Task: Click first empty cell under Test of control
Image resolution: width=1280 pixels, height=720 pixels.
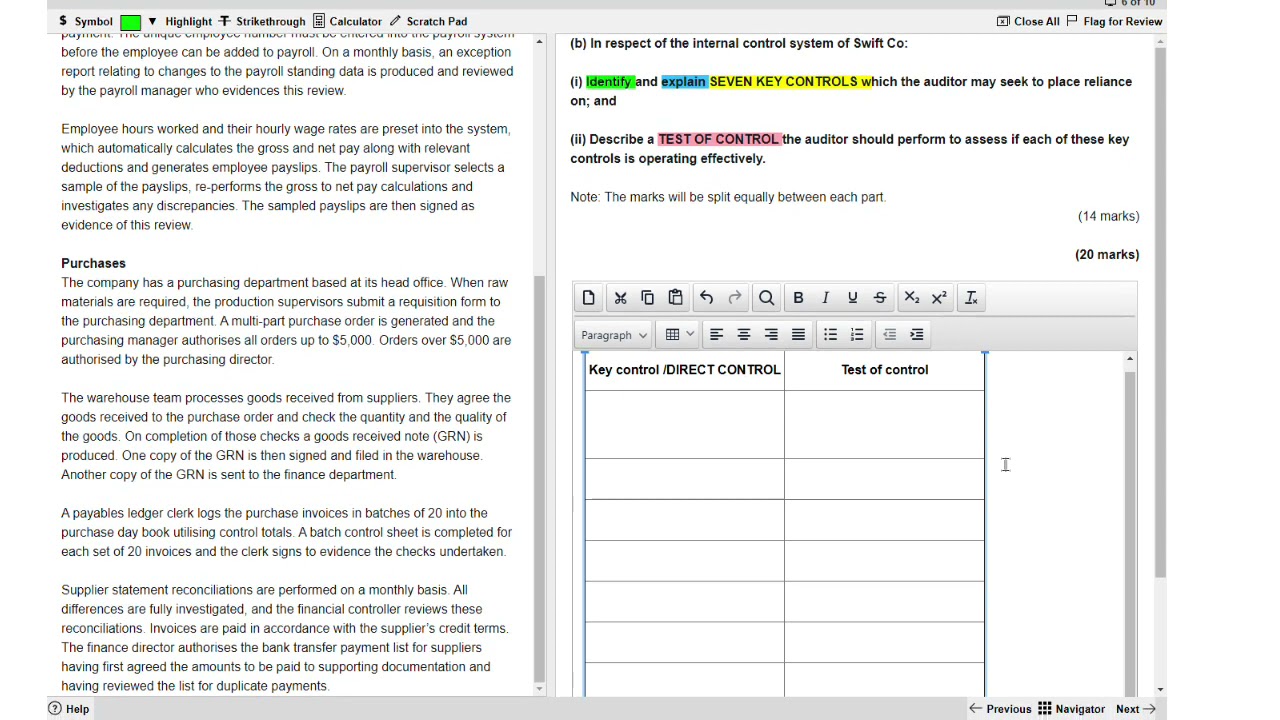Action: pos(885,424)
